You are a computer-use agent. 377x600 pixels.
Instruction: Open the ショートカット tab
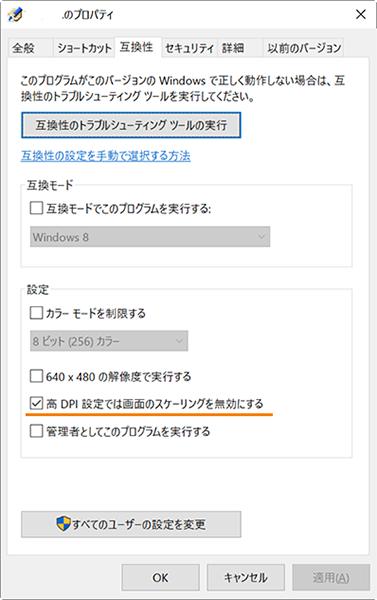84,48
